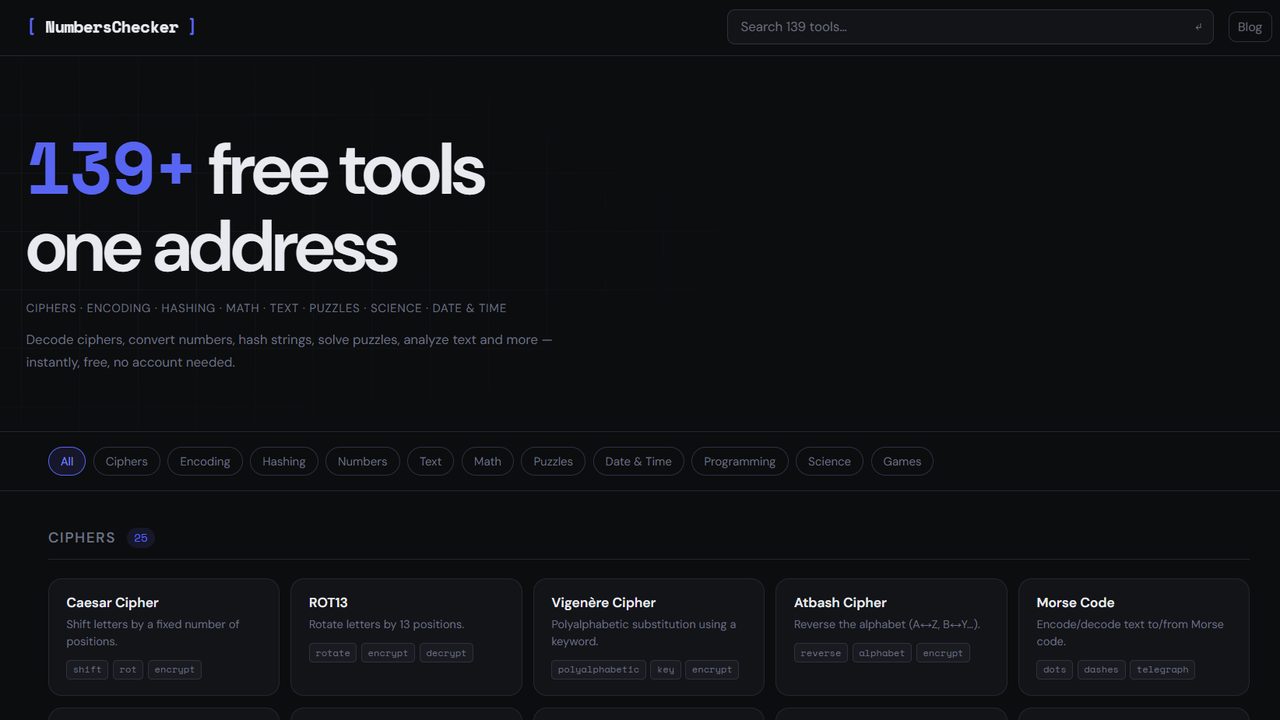1280x720 pixels.
Task: Show Programming tools
Action: (740, 461)
